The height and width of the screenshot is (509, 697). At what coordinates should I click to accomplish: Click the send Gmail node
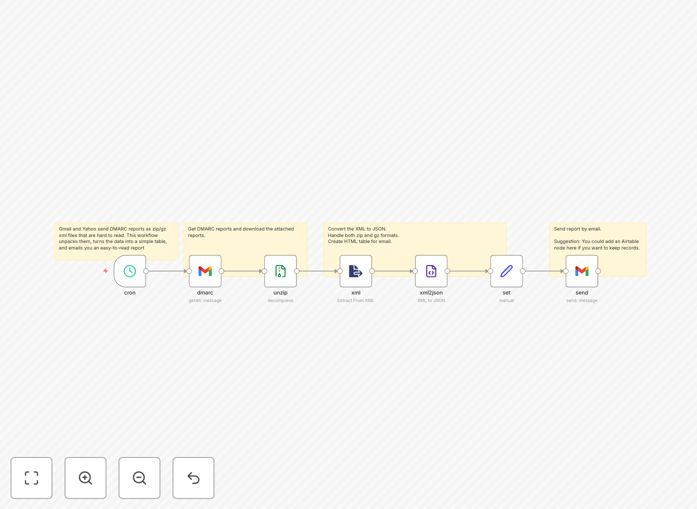[x=582, y=271]
